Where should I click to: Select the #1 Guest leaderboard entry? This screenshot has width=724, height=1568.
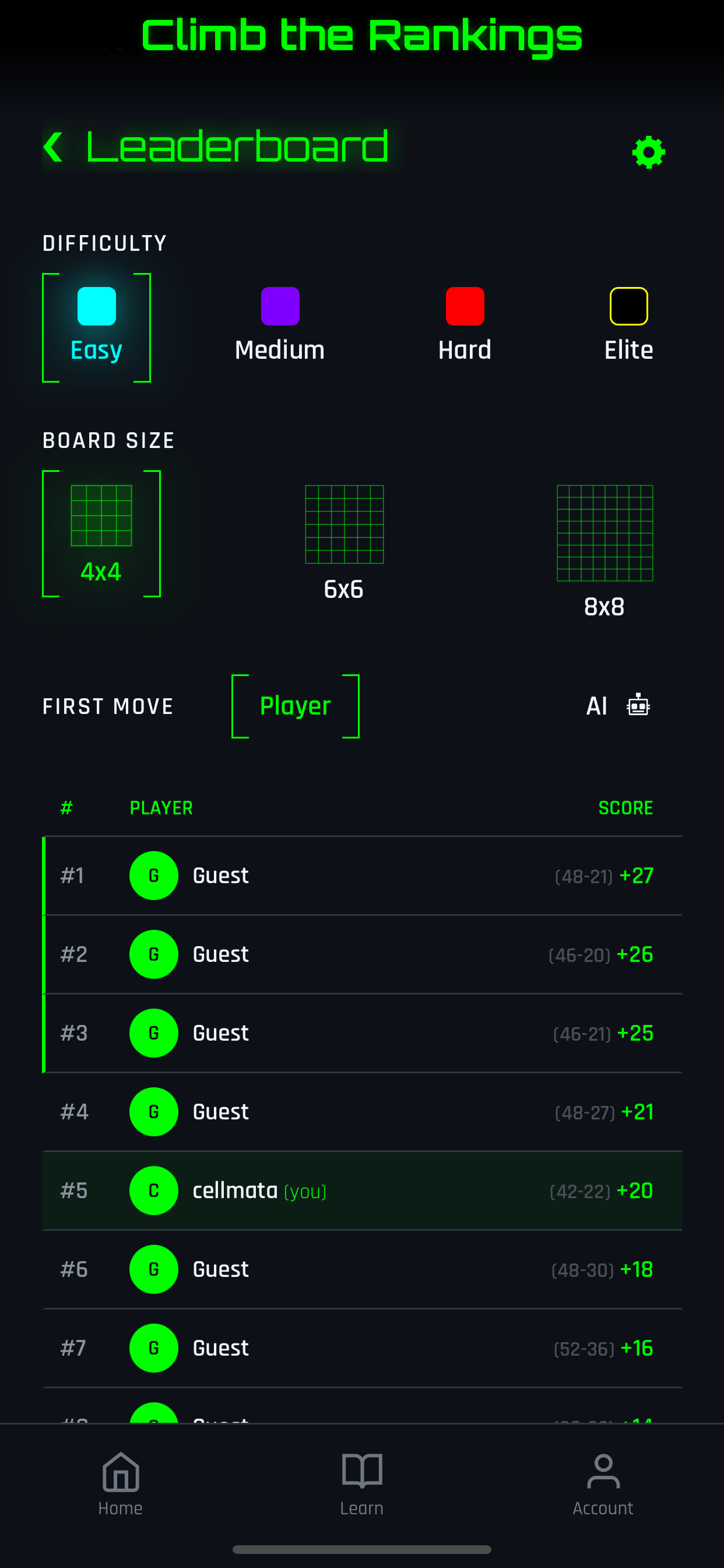(x=362, y=876)
